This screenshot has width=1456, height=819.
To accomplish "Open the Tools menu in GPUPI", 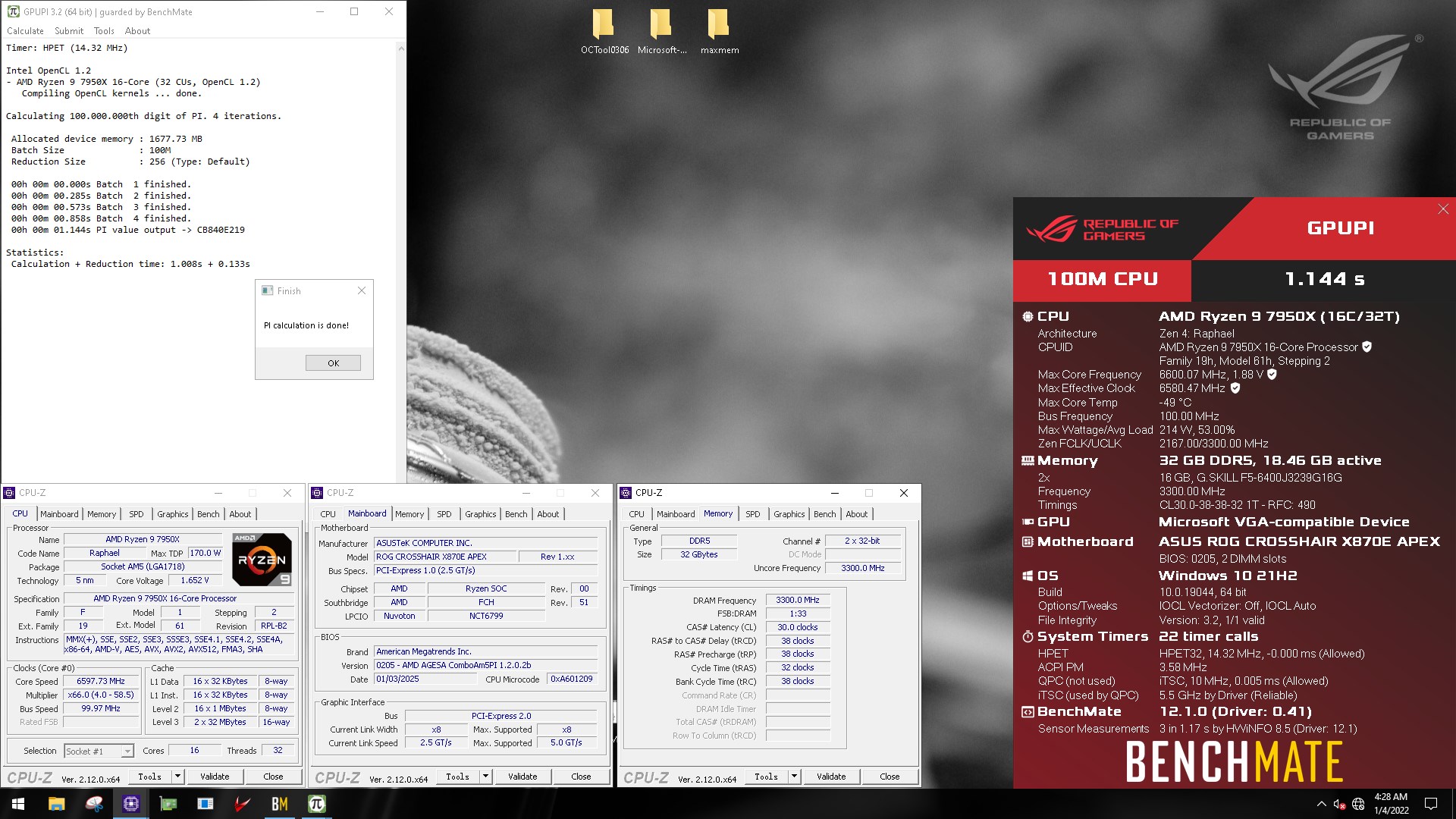I will coord(104,31).
